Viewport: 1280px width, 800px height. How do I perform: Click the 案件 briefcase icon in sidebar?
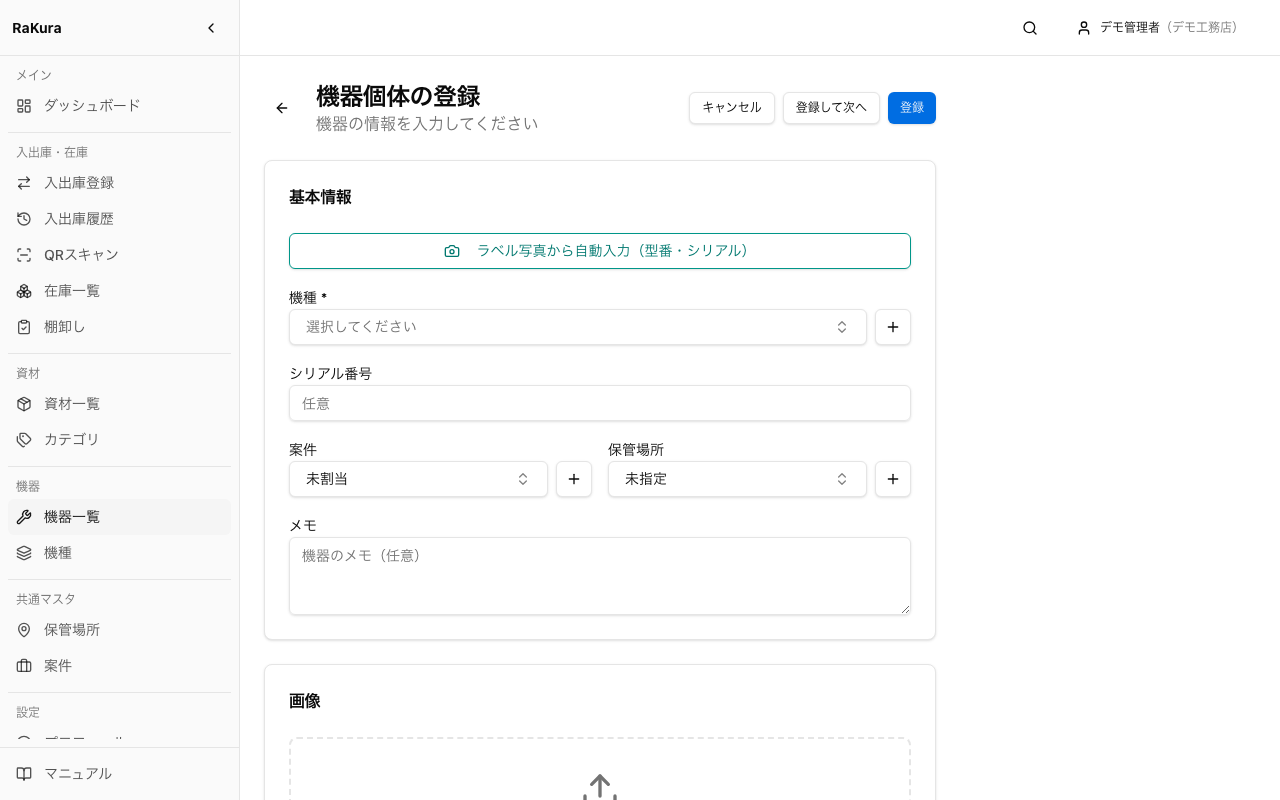[24, 666]
